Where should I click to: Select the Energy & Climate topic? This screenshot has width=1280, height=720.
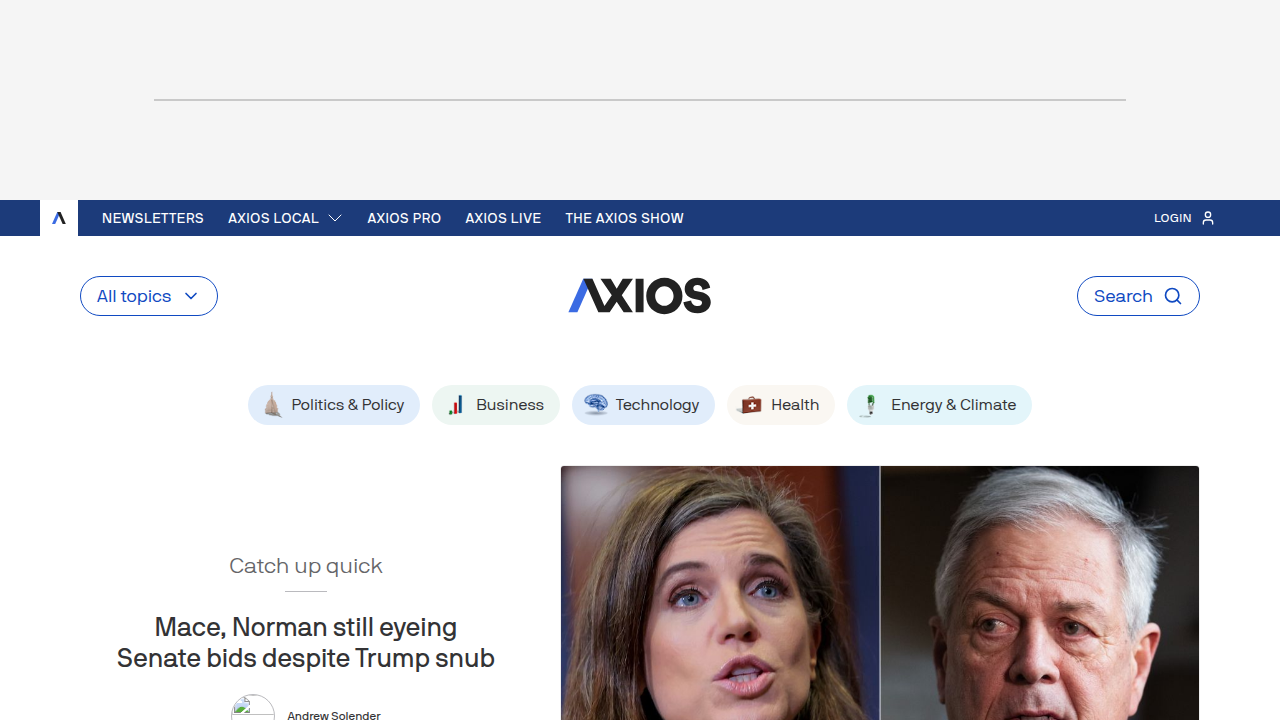[939, 405]
